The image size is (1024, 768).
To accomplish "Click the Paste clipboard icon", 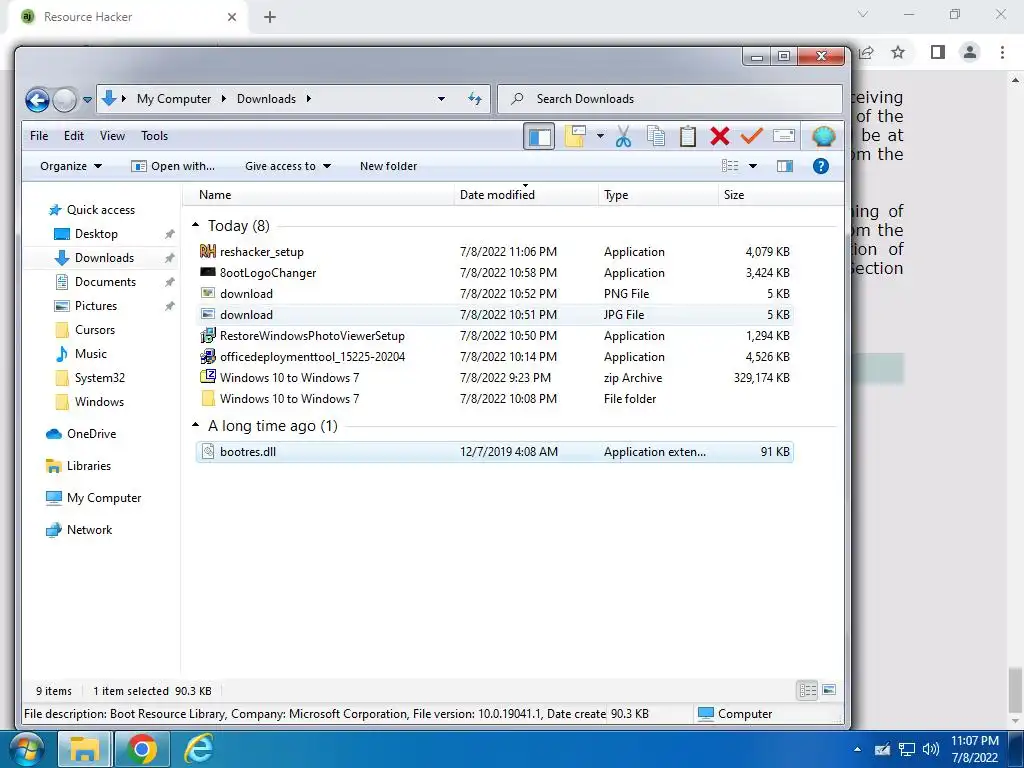I will click(x=688, y=136).
